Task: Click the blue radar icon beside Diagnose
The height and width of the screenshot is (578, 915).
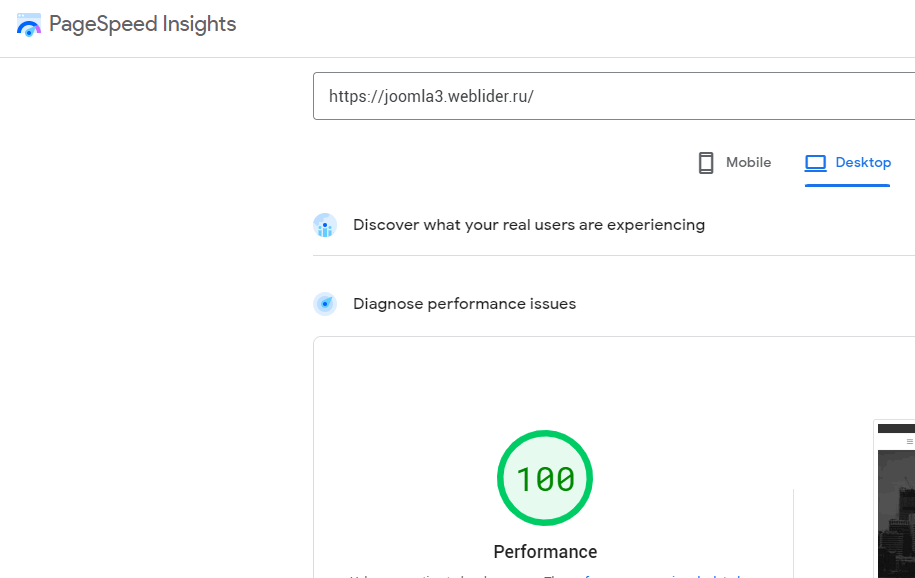Action: [325, 304]
